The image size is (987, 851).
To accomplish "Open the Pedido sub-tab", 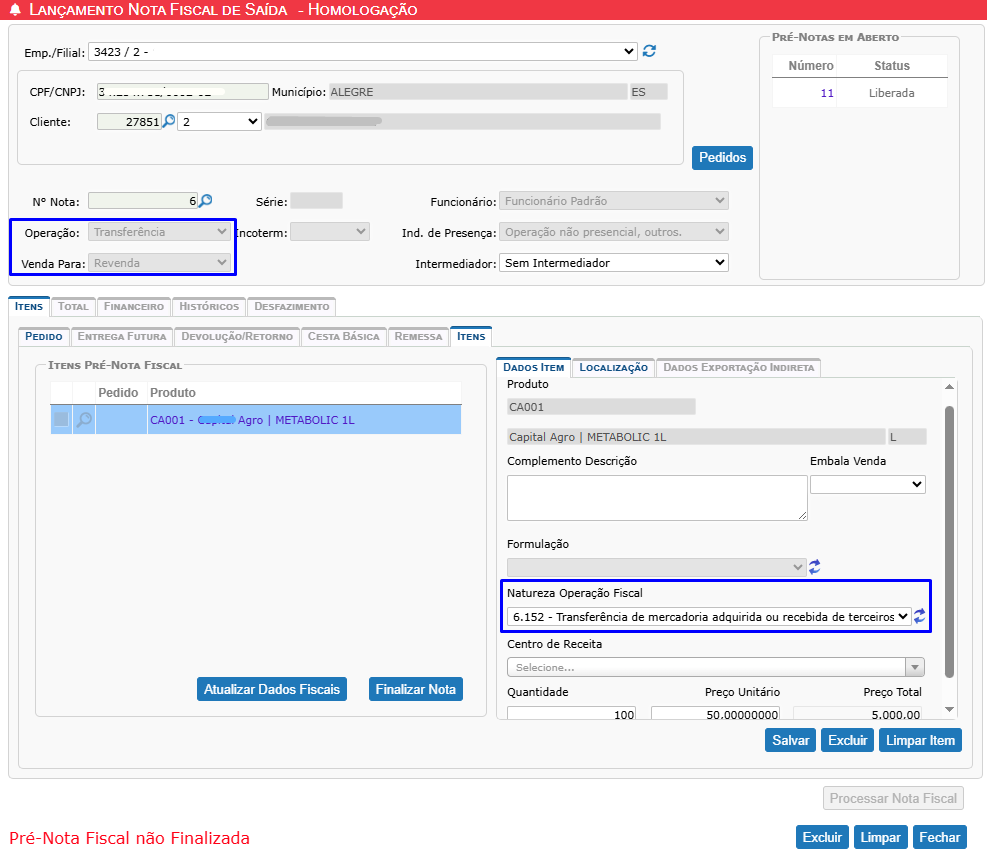I will point(44,336).
